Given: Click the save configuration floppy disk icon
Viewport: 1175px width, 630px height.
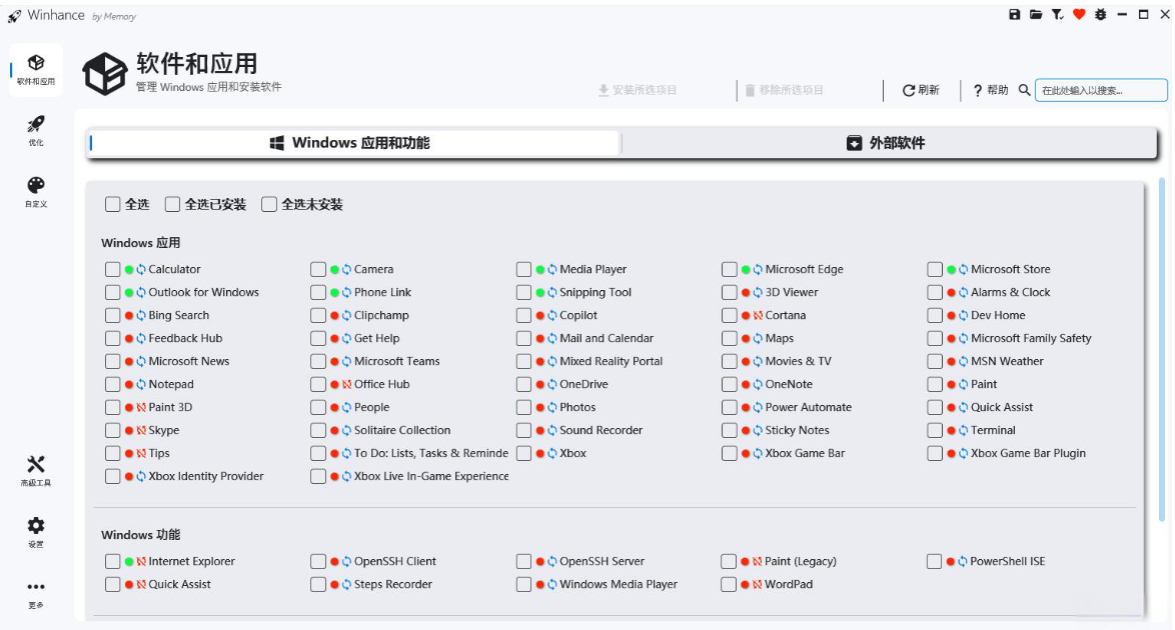Looking at the screenshot, I should [x=1015, y=15].
